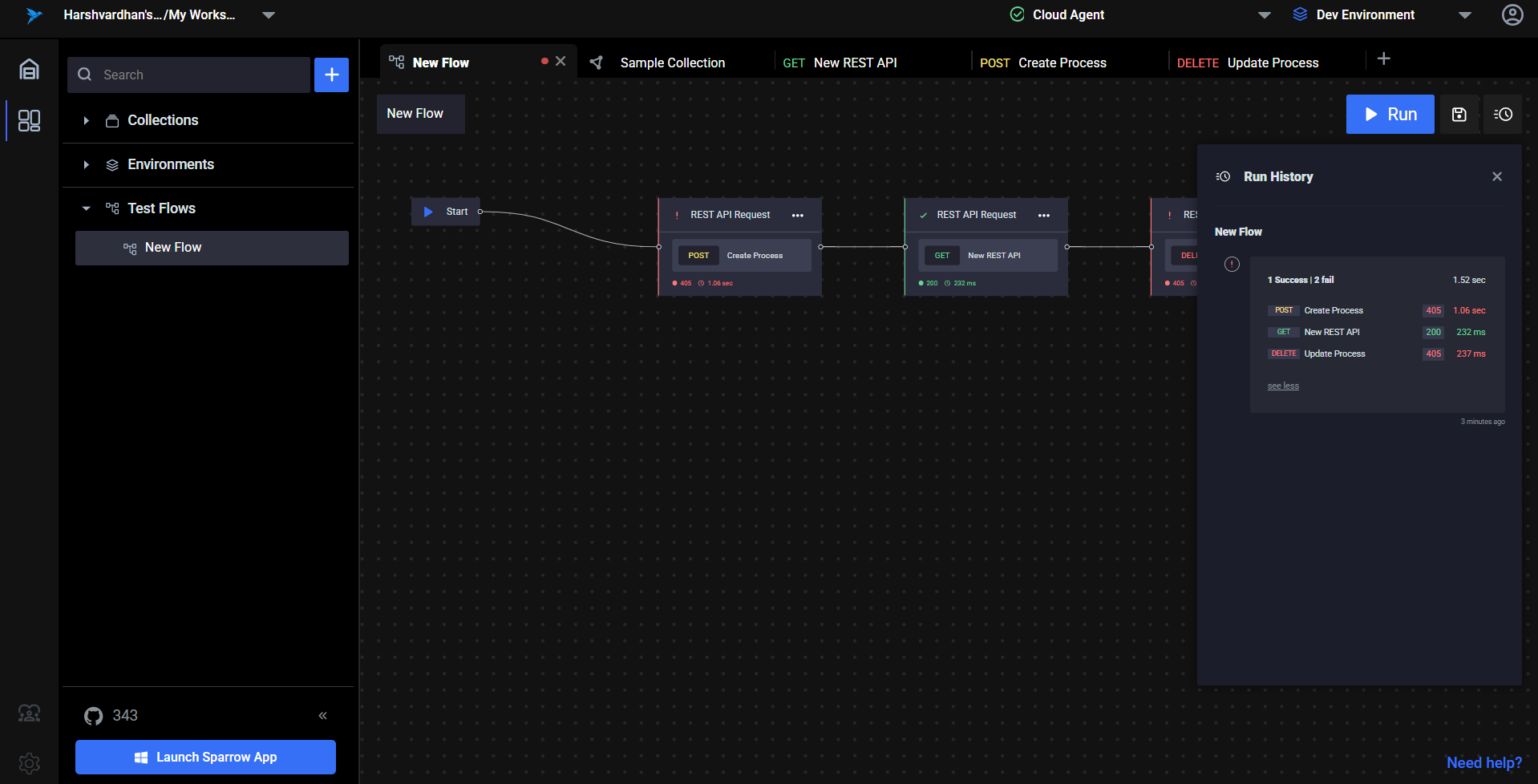Click 200 status on New REST API node
The height and width of the screenshot is (784, 1538).
point(932,283)
